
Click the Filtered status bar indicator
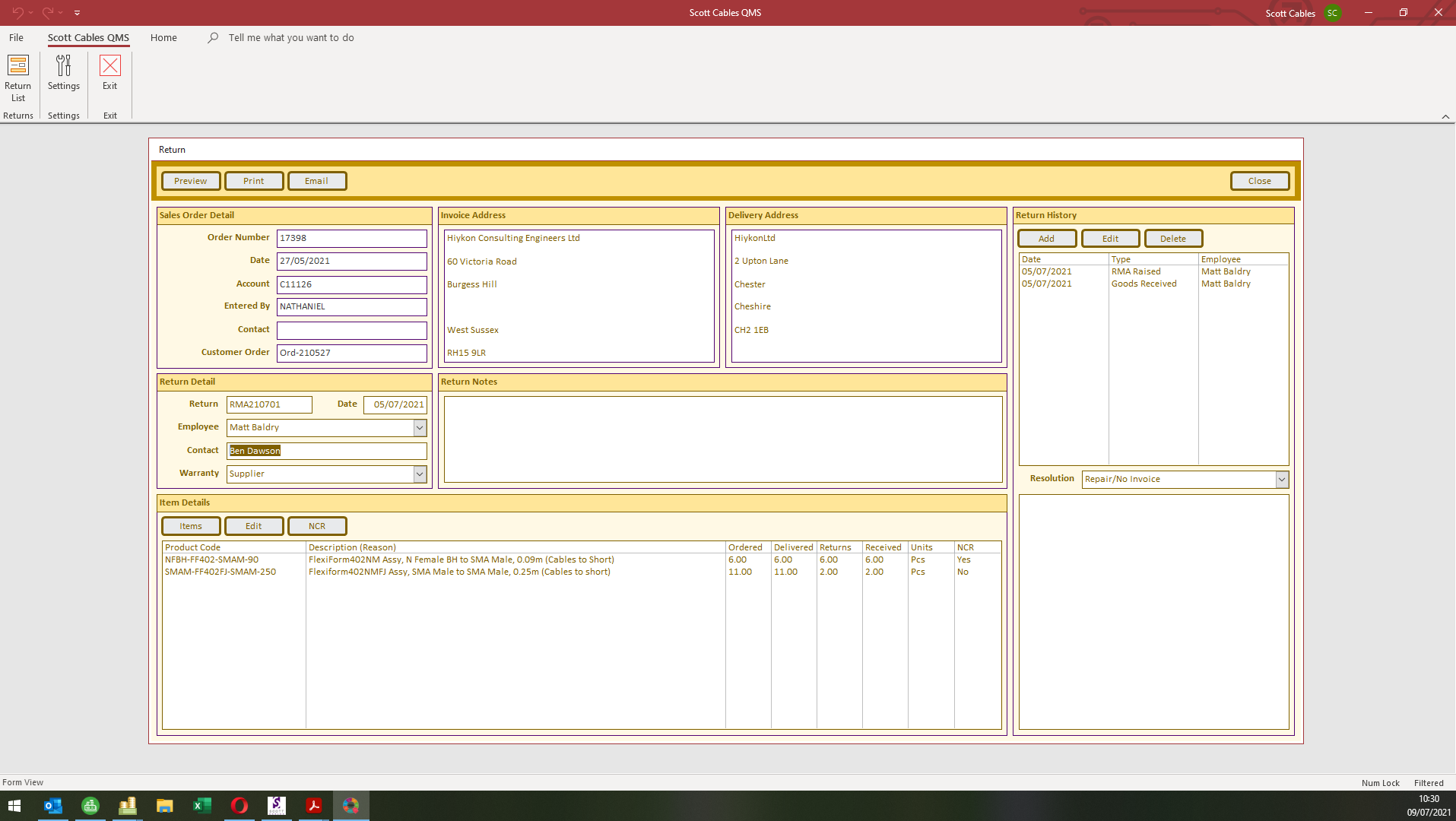pyautogui.click(x=1428, y=783)
